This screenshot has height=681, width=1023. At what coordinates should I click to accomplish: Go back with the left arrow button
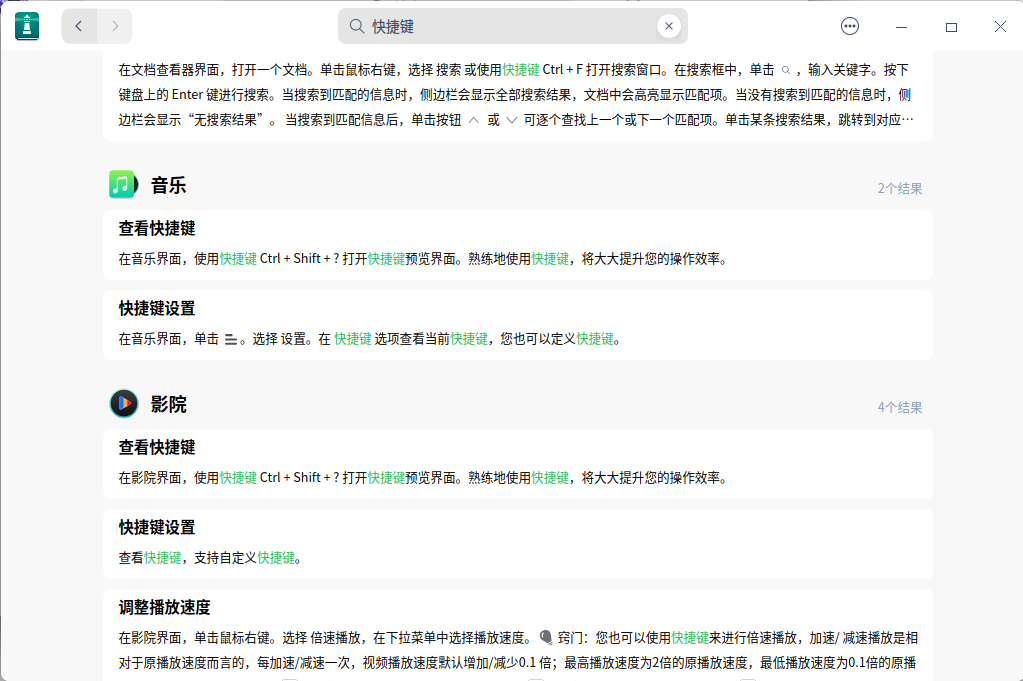79,26
